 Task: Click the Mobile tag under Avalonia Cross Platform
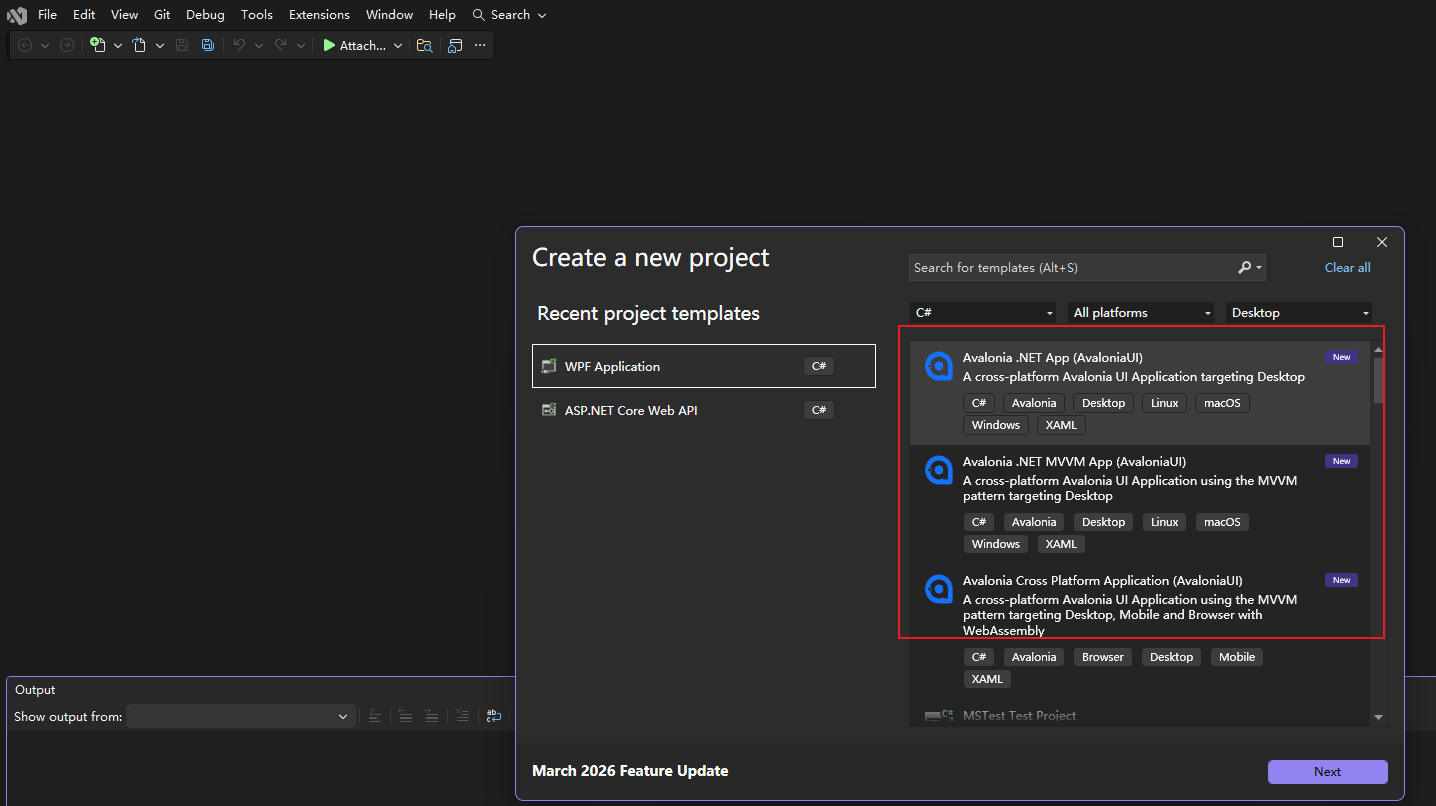click(1237, 657)
